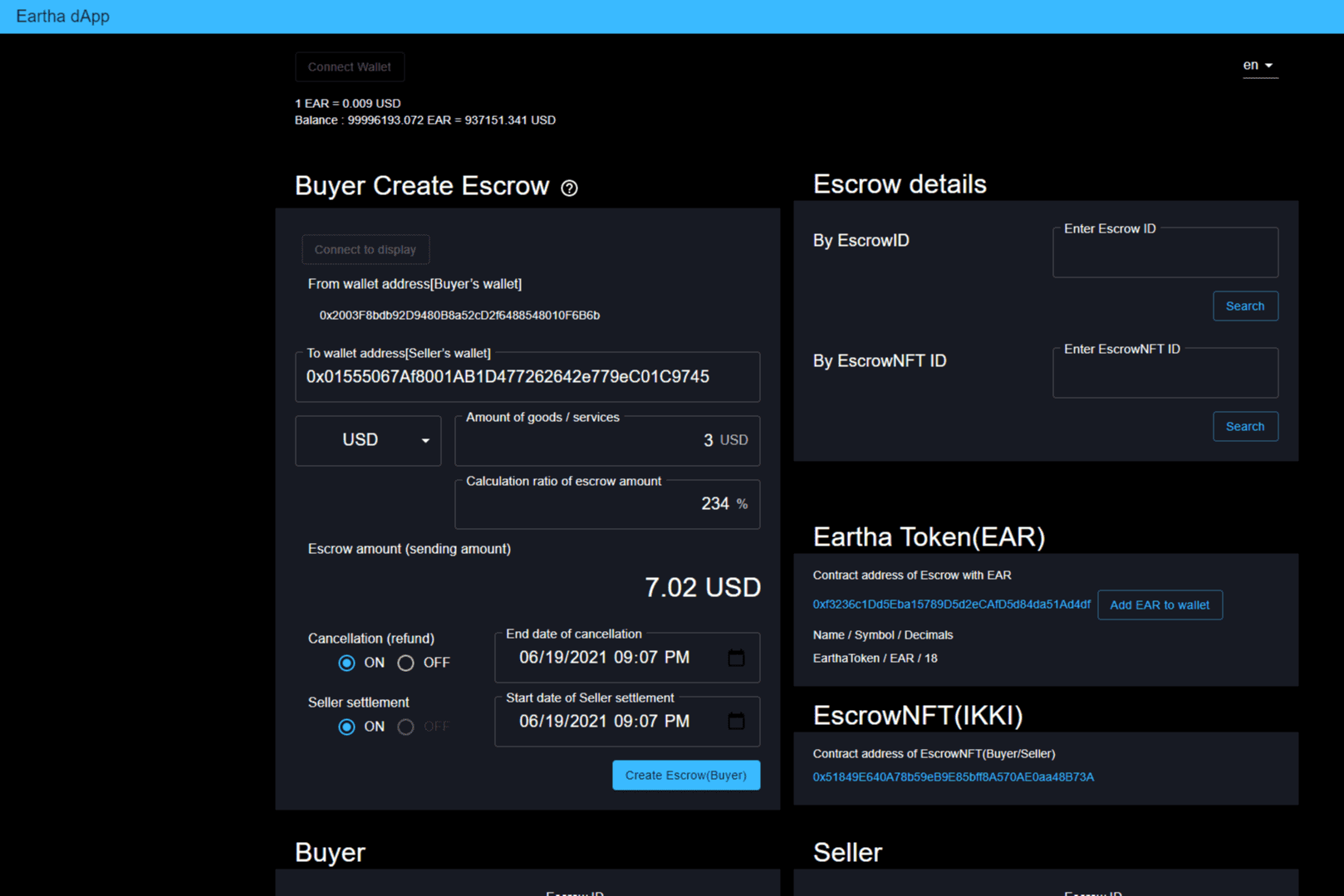
Task: Open the EAR escrow contract address link
Action: [950, 605]
